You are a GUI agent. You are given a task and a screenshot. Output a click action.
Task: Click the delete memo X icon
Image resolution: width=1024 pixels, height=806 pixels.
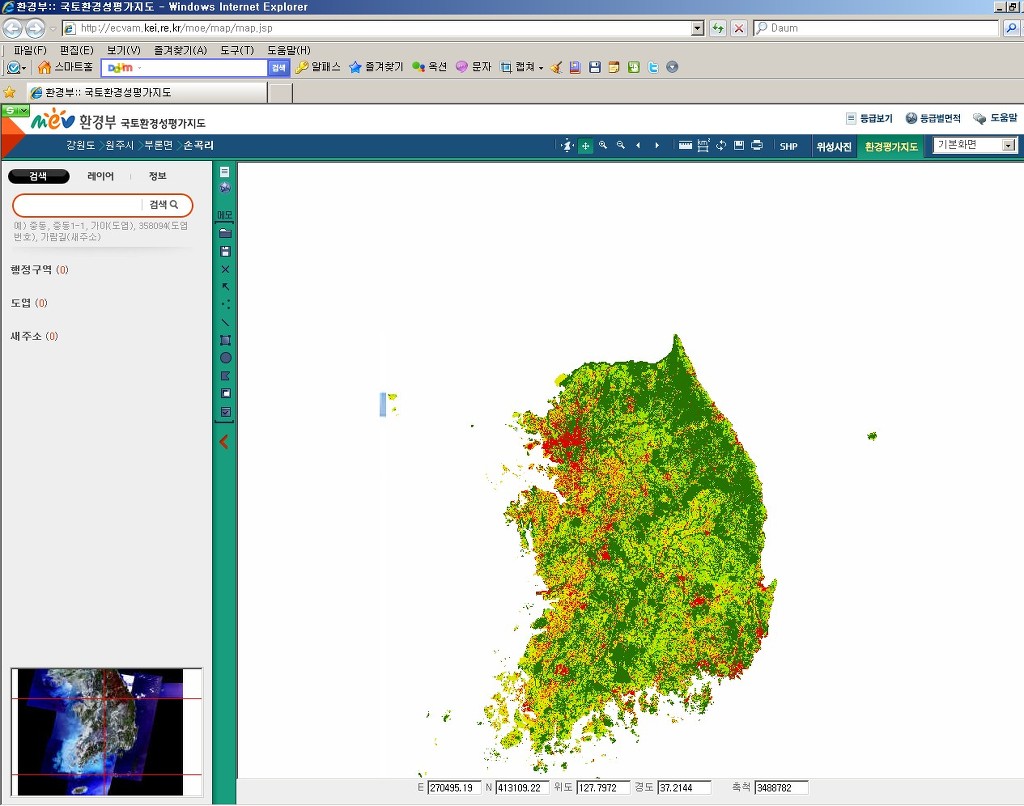pos(225,269)
